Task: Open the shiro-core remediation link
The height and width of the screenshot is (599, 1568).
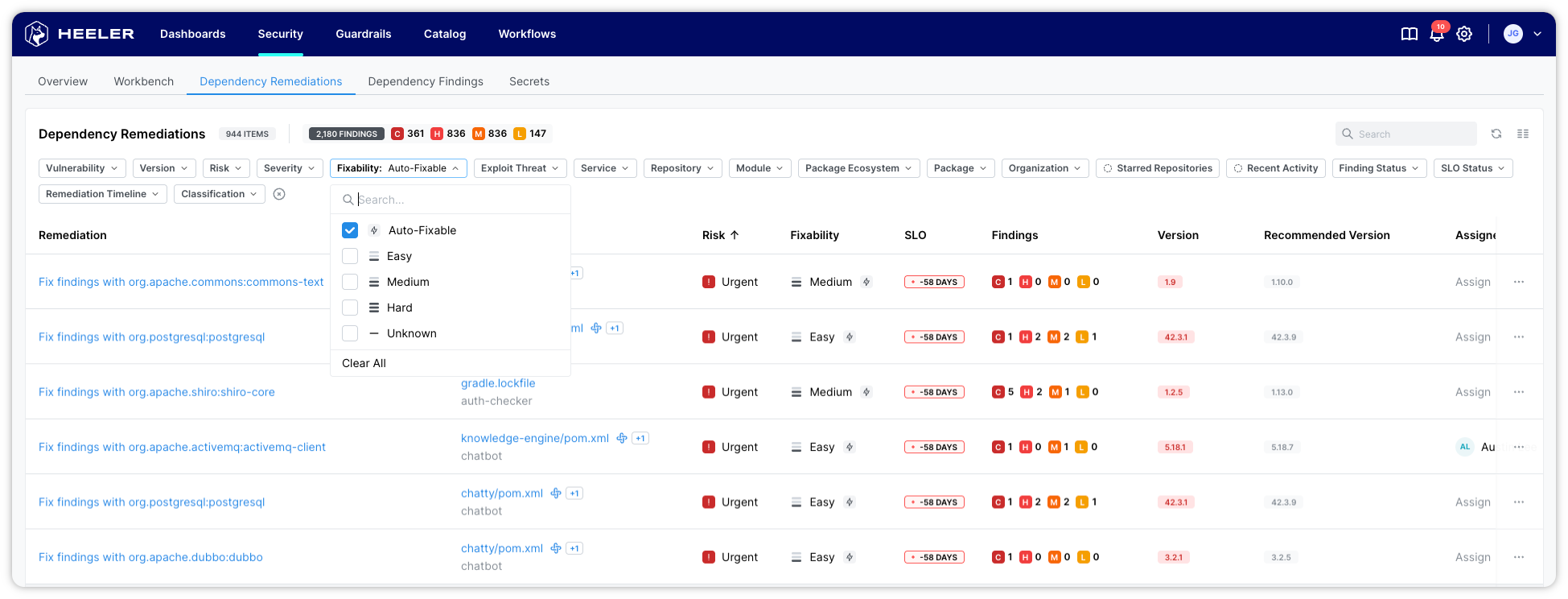Action: click(157, 392)
